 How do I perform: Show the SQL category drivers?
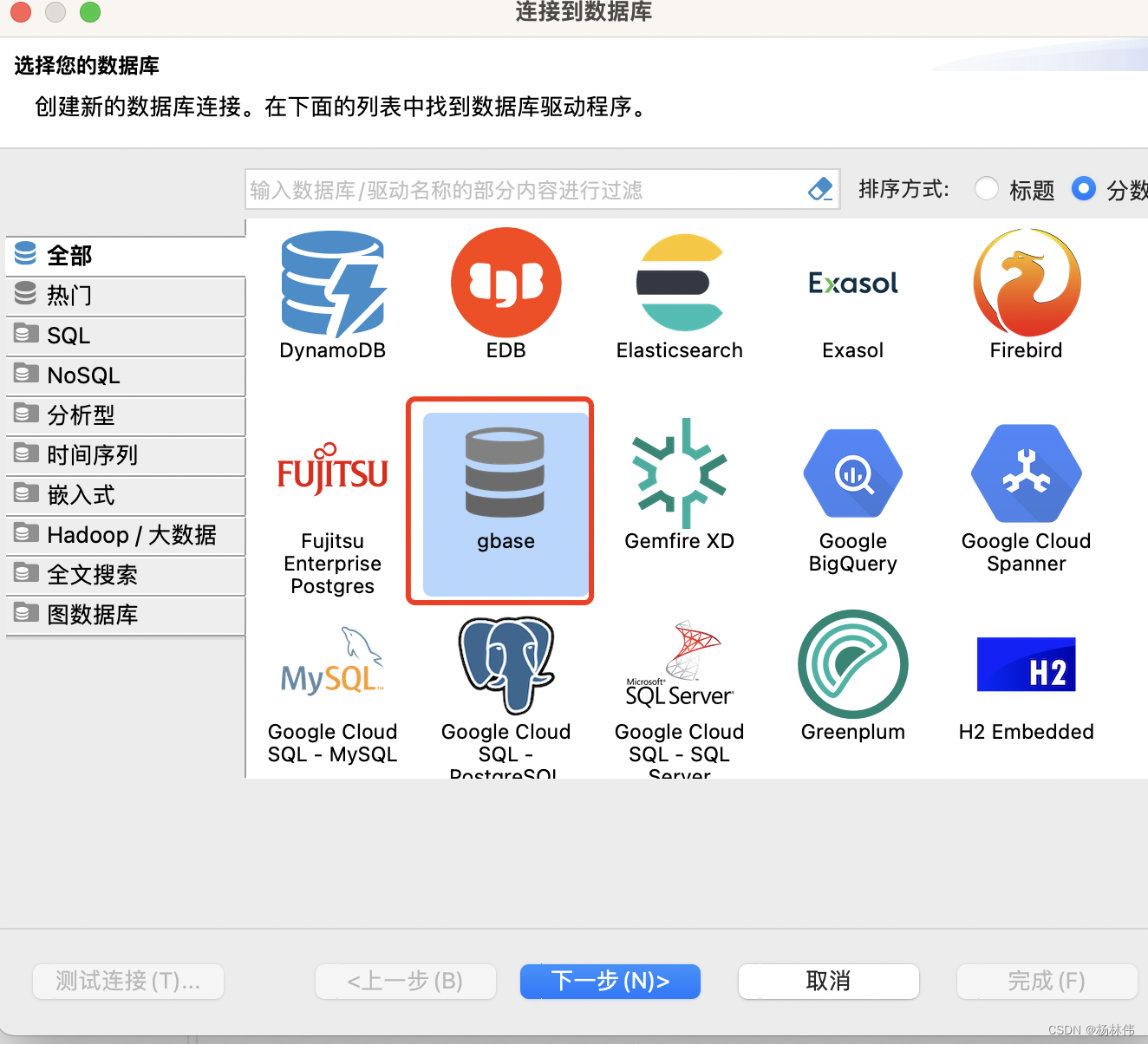click(126, 336)
